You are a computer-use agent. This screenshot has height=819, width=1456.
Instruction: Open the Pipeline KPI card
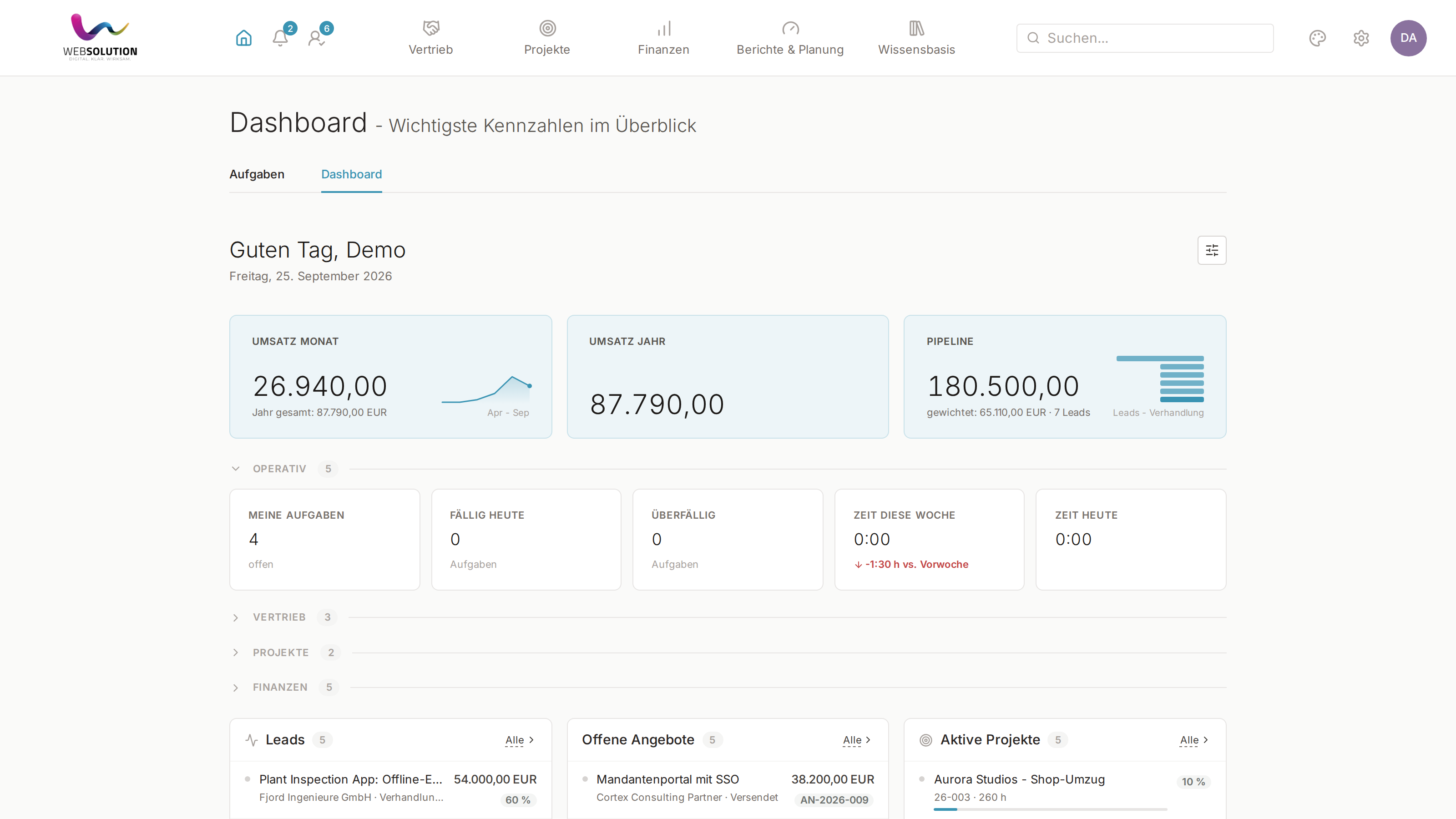coord(1065,376)
